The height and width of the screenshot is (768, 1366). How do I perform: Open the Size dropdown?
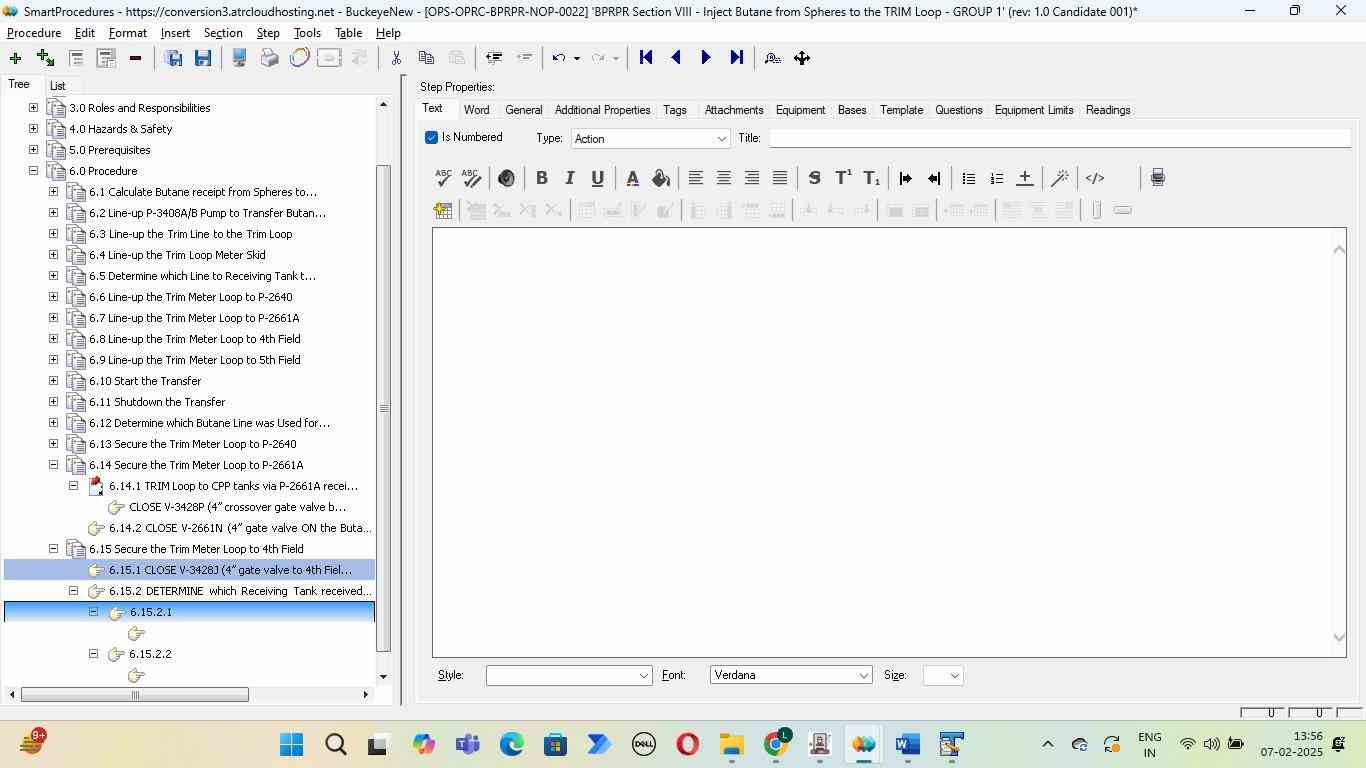click(943, 676)
